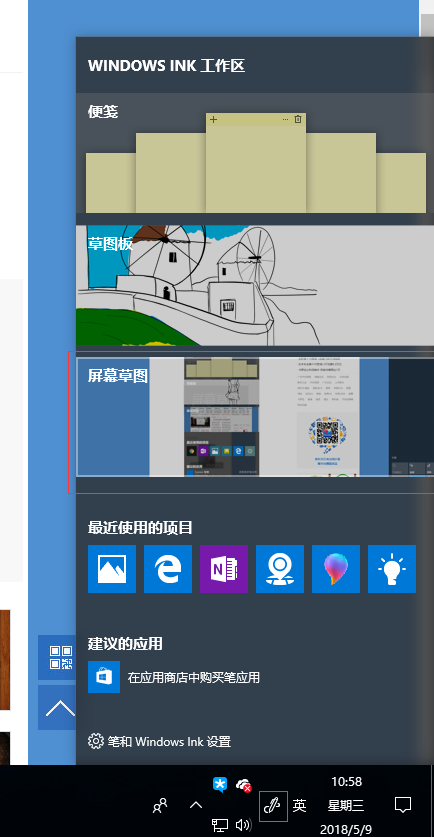Open the People icon in taskbar

click(160, 806)
